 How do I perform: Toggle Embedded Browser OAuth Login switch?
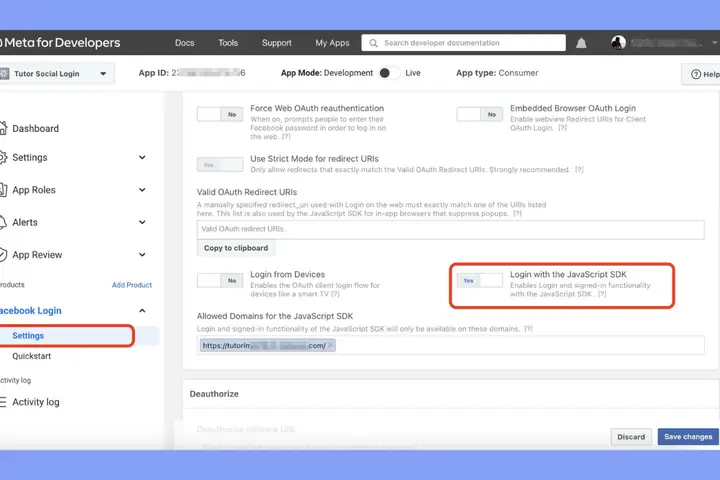pyautogui.click(x=480, y=114)
